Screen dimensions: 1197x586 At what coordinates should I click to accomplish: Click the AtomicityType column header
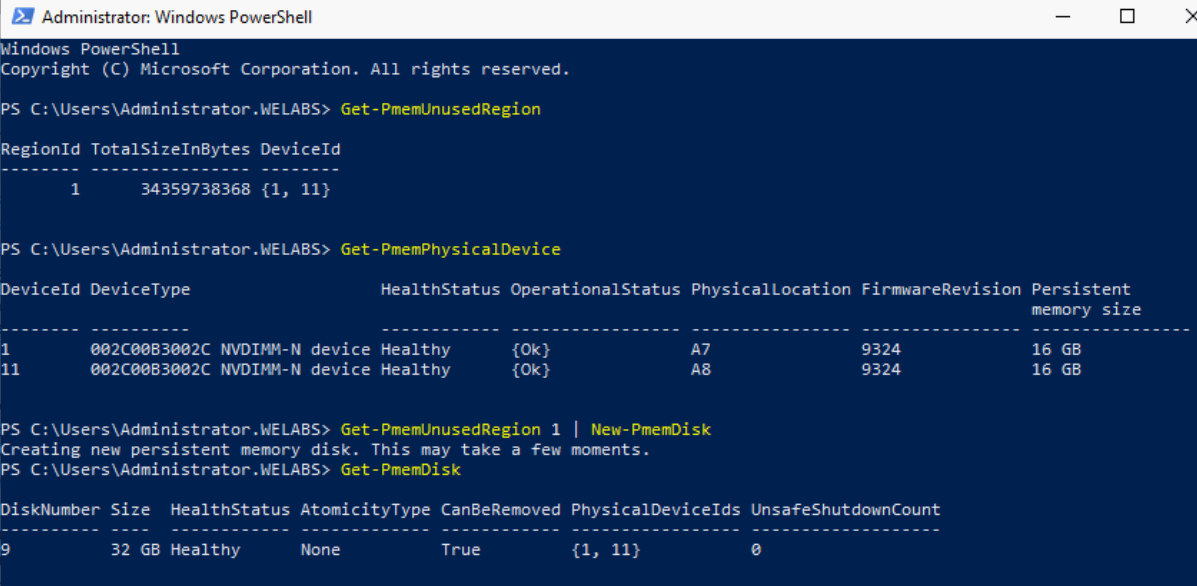[x=365, y=509]
